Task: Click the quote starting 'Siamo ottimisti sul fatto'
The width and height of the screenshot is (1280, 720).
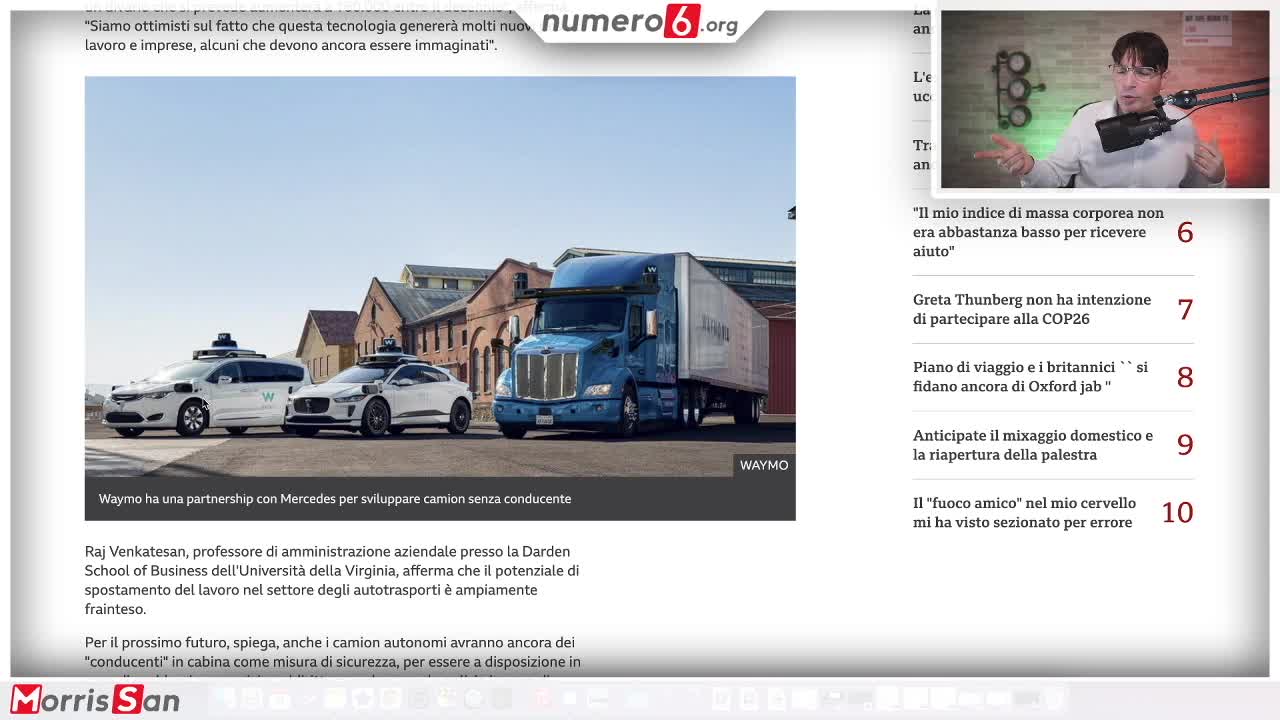Action: (x=310, y=36)
